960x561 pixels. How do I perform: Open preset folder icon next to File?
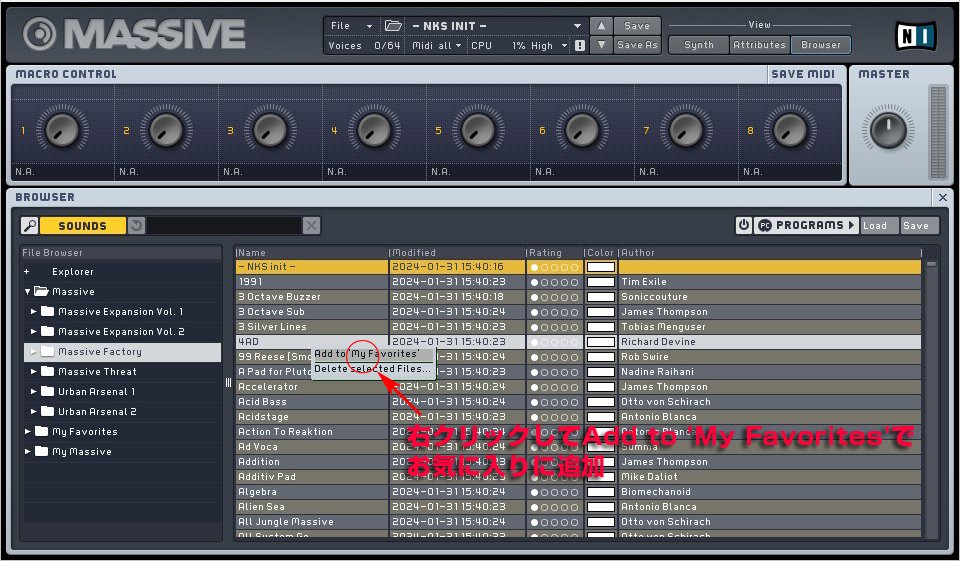click(x=392, y=26)
